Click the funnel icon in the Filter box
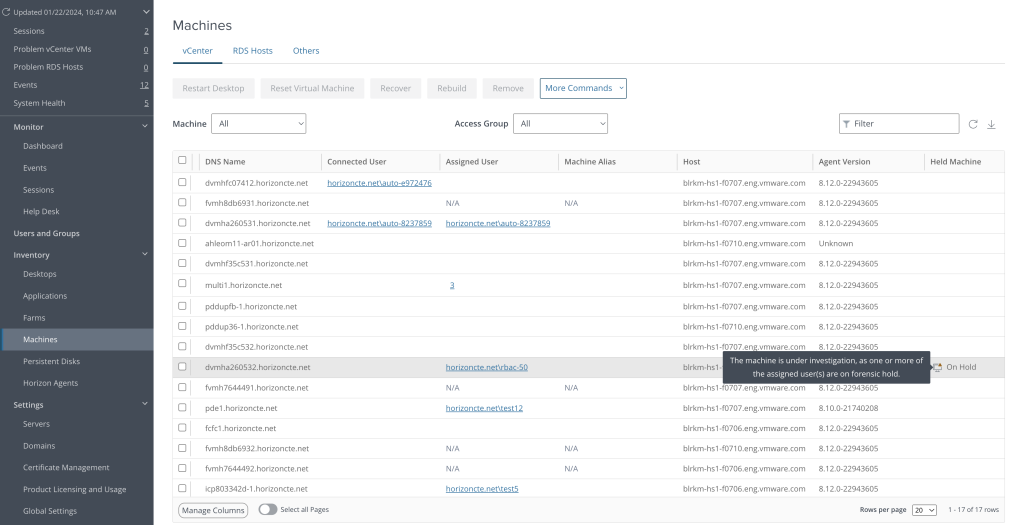The width and height of the screenshot is (1024, 525). tap(847, 124)
